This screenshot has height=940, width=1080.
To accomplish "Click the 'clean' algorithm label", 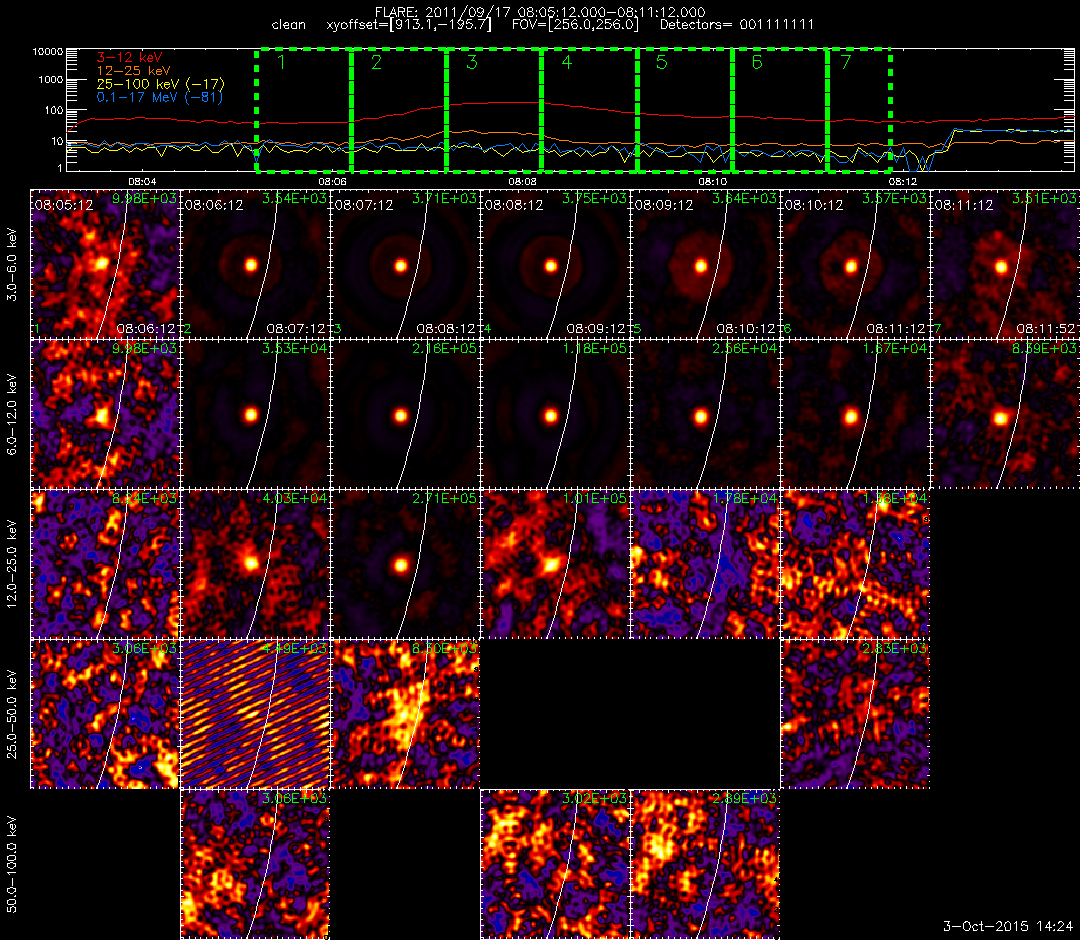I will (289, 25).
